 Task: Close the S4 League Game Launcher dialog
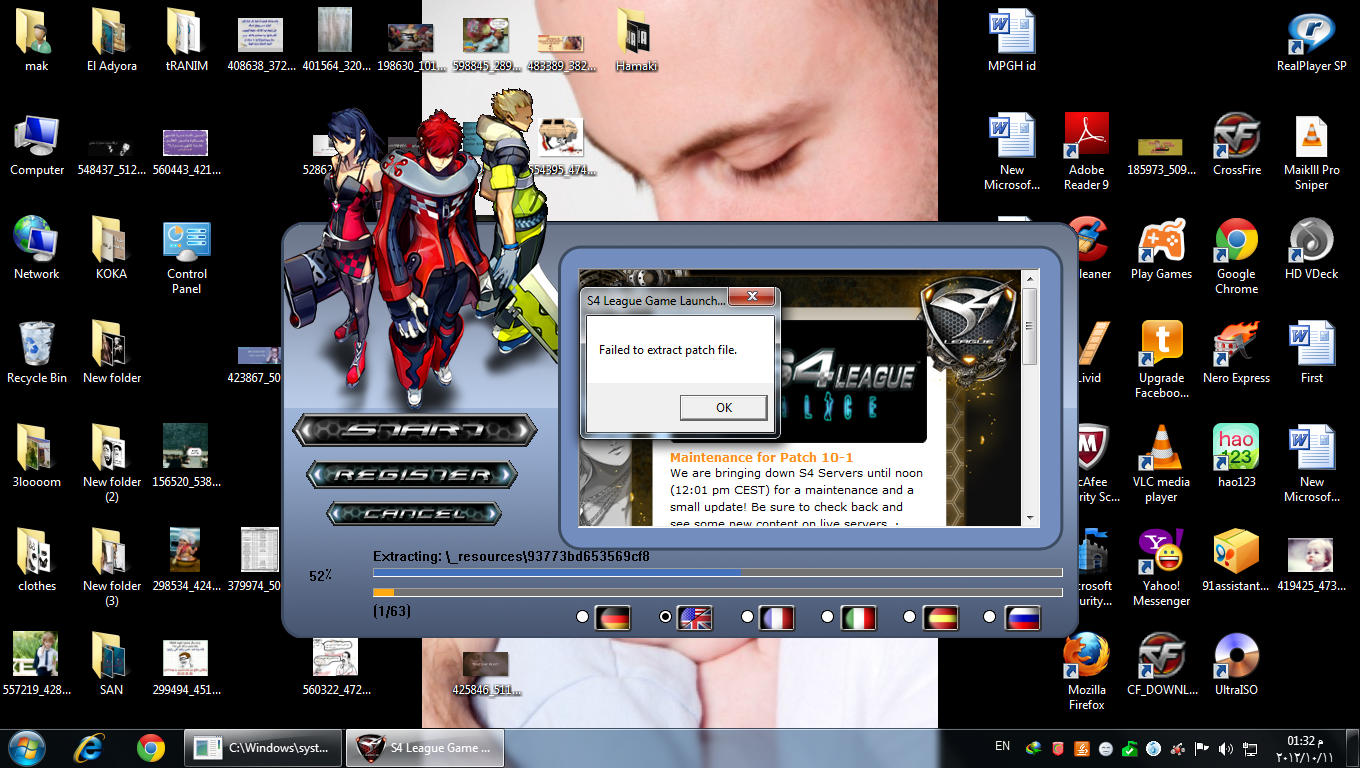(752, 297)
